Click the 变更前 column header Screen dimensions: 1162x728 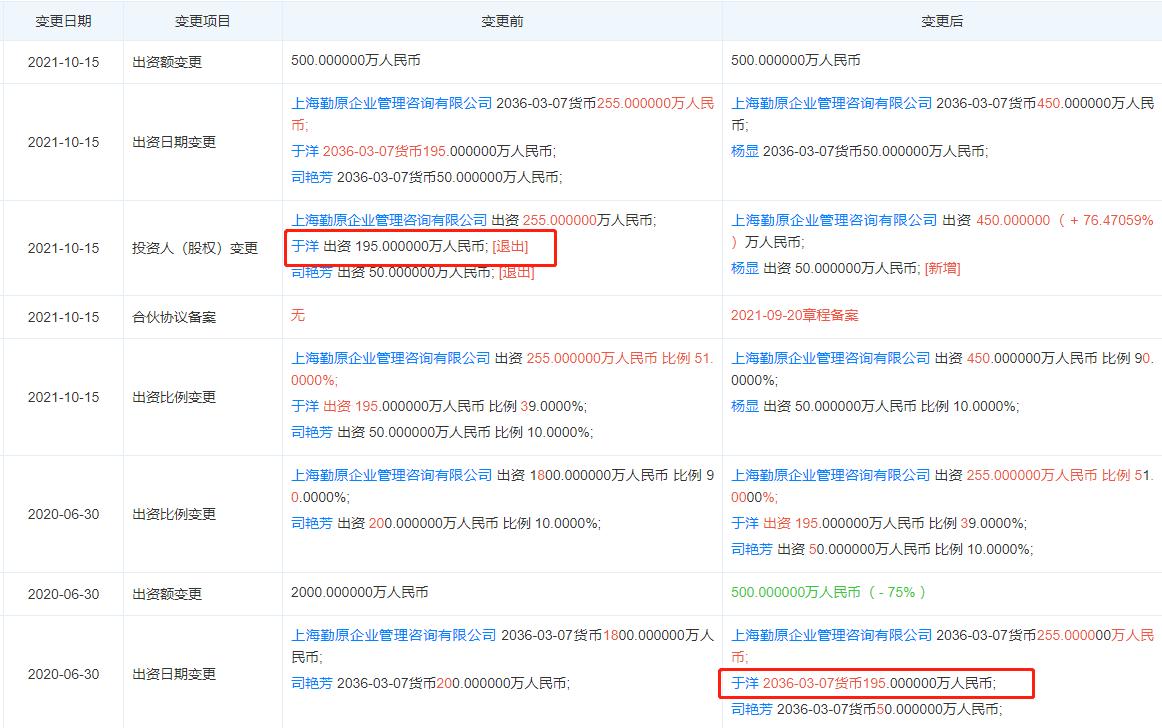pos(502,21)
